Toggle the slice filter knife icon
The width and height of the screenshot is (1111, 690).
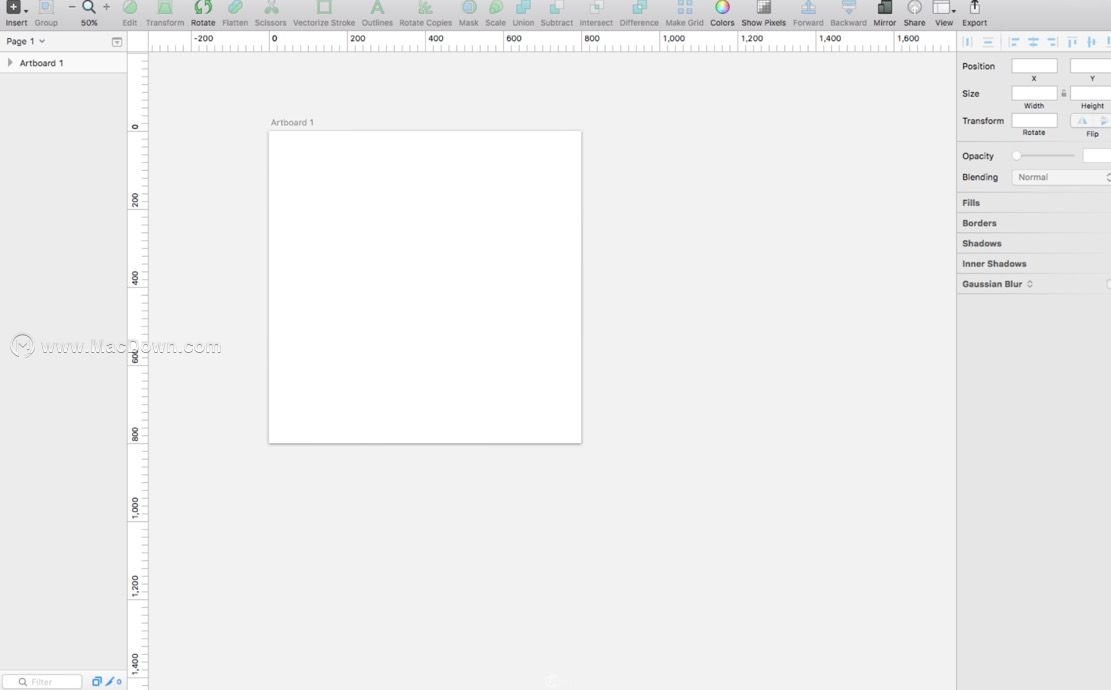(x=111, y=681)
